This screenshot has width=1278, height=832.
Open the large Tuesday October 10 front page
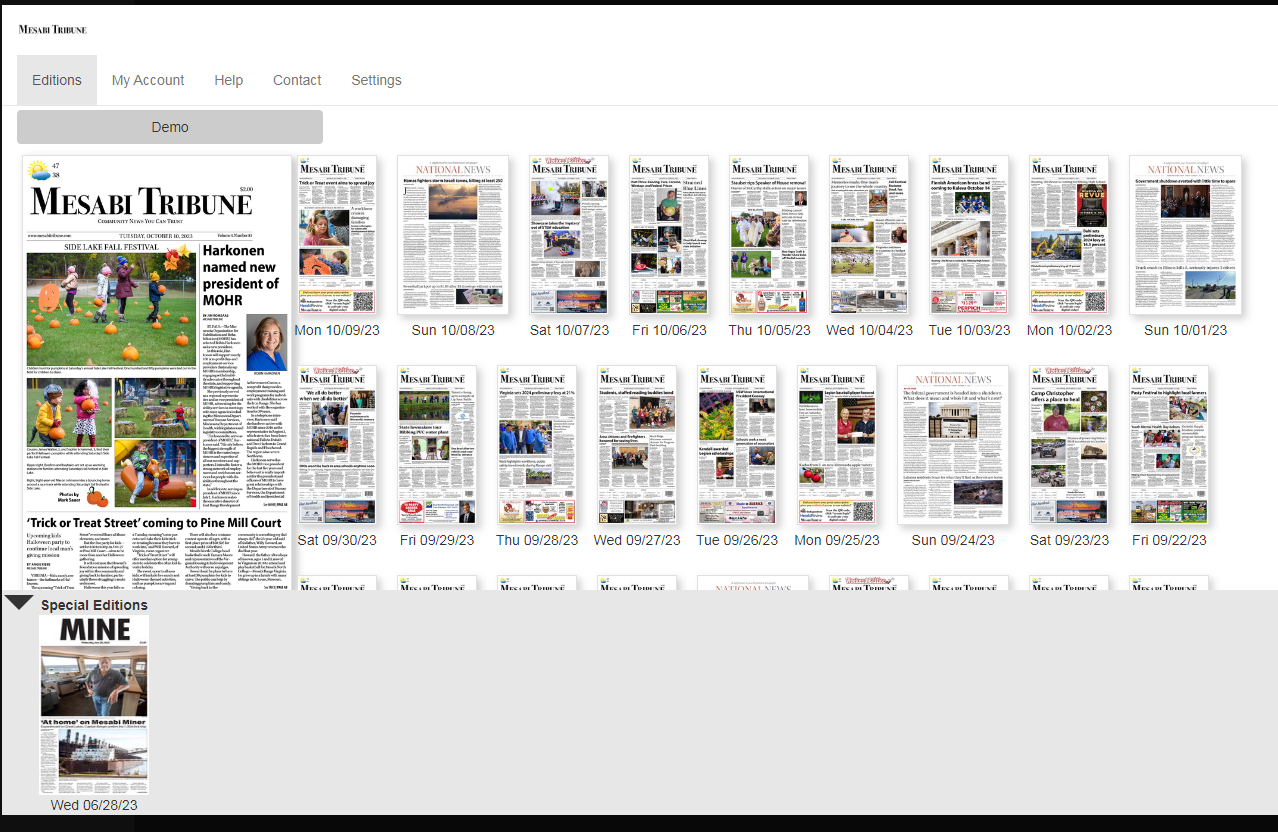click(x=157, y=370)
